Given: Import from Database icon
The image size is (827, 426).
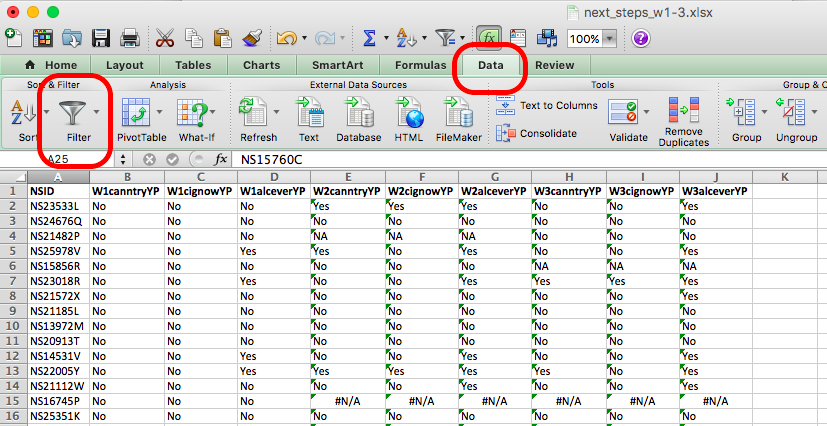Looking at the screenshot, I should pyautogui.click(x=358, y=110).
